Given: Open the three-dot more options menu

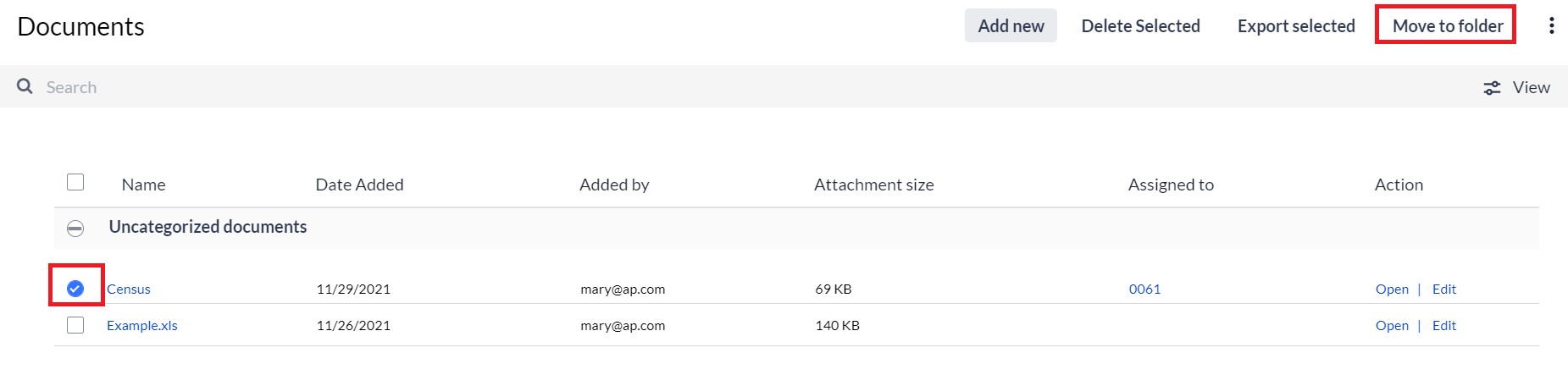Looking at the screenshot, I should pos(1551,25).
